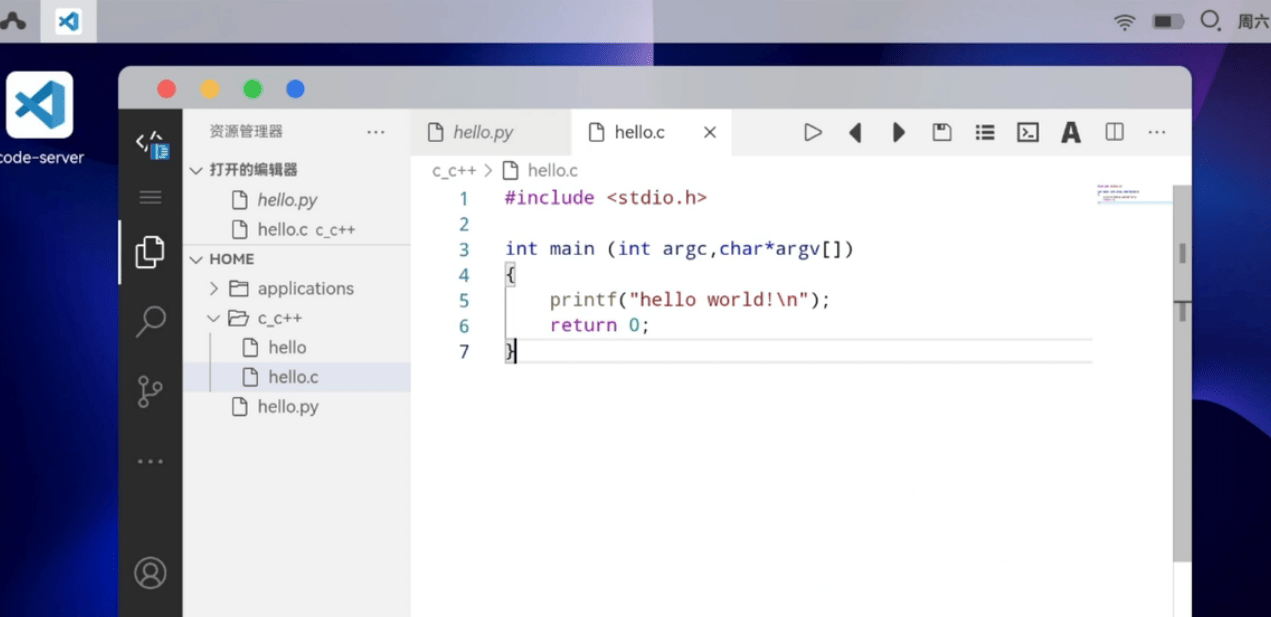Toggle the hamburger menu in activity bar
The height and width of the screenshot is (617, 1271).
(x=150, y=197)
